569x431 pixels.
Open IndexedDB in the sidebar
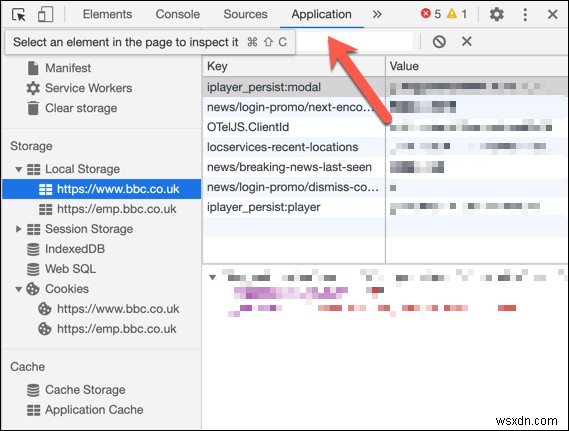75,249
